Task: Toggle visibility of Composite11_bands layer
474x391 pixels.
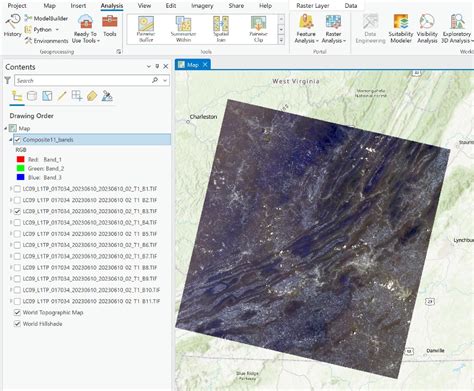Action: tap(17, 140)
